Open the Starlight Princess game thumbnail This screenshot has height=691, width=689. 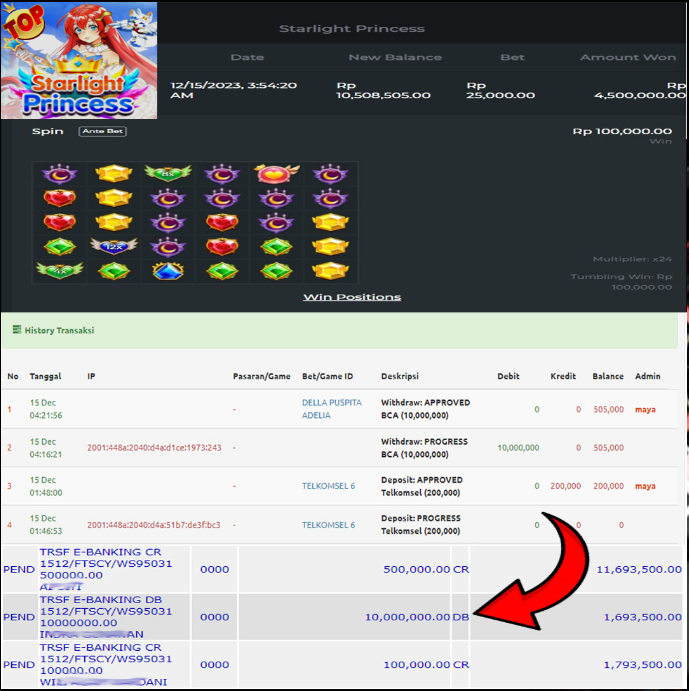point(79,60)
